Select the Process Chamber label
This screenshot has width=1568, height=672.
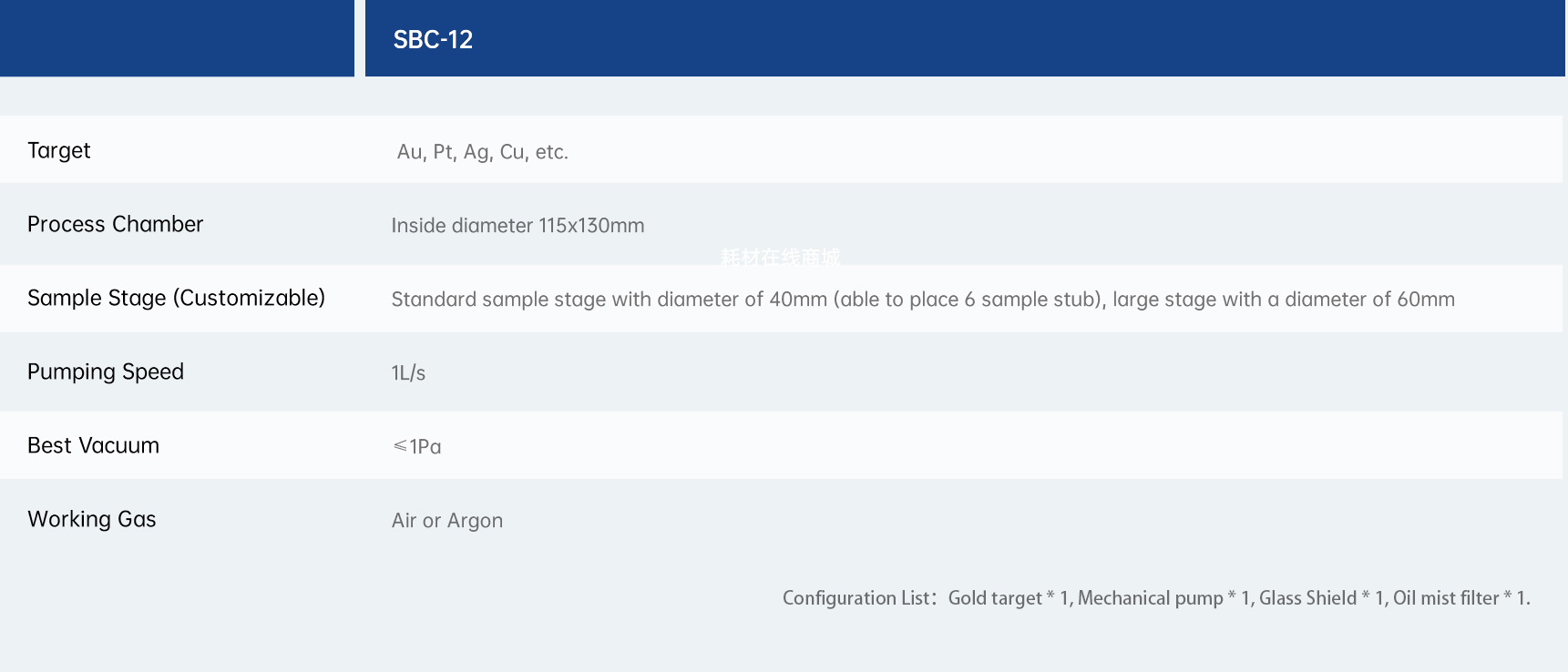[x=116, y=224]
